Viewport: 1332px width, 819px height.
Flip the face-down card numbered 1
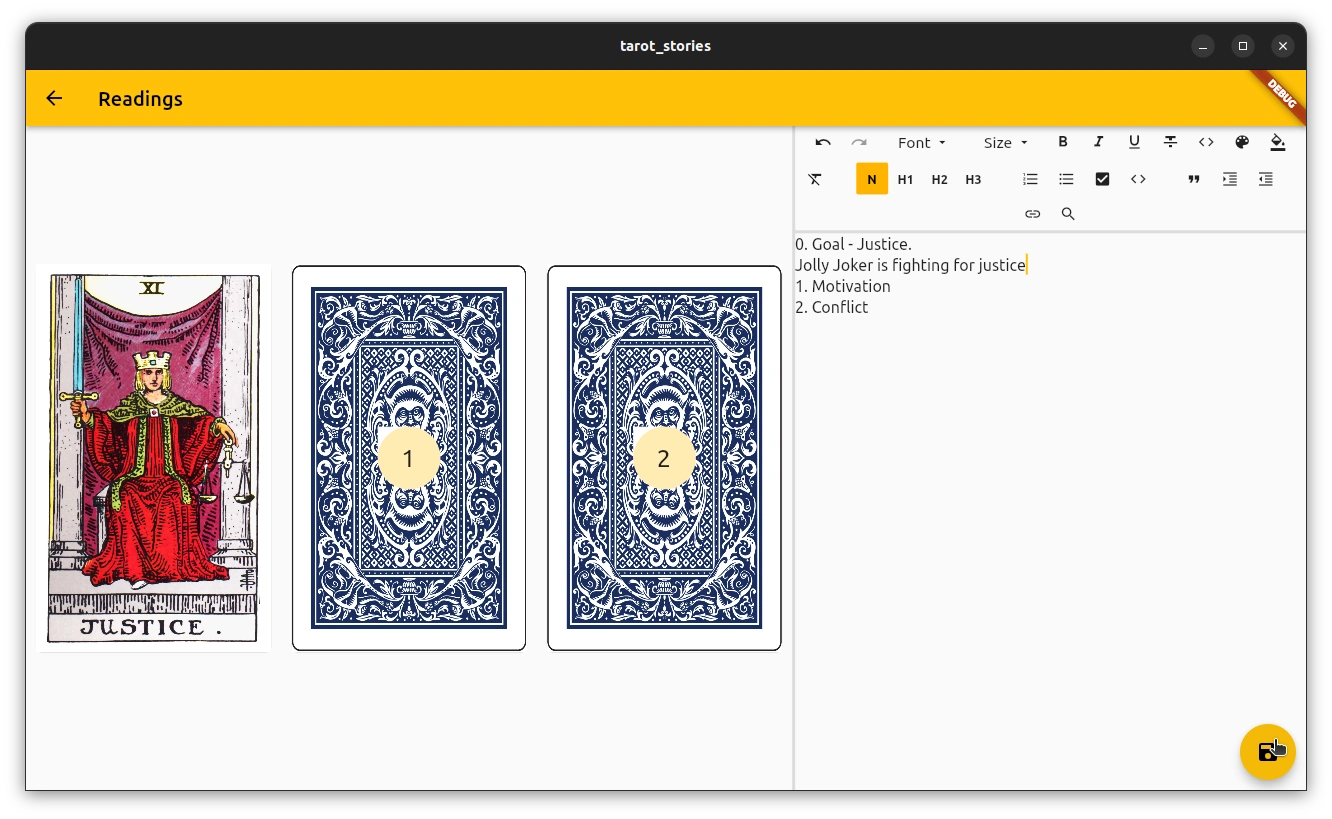[x=409, y=458]
